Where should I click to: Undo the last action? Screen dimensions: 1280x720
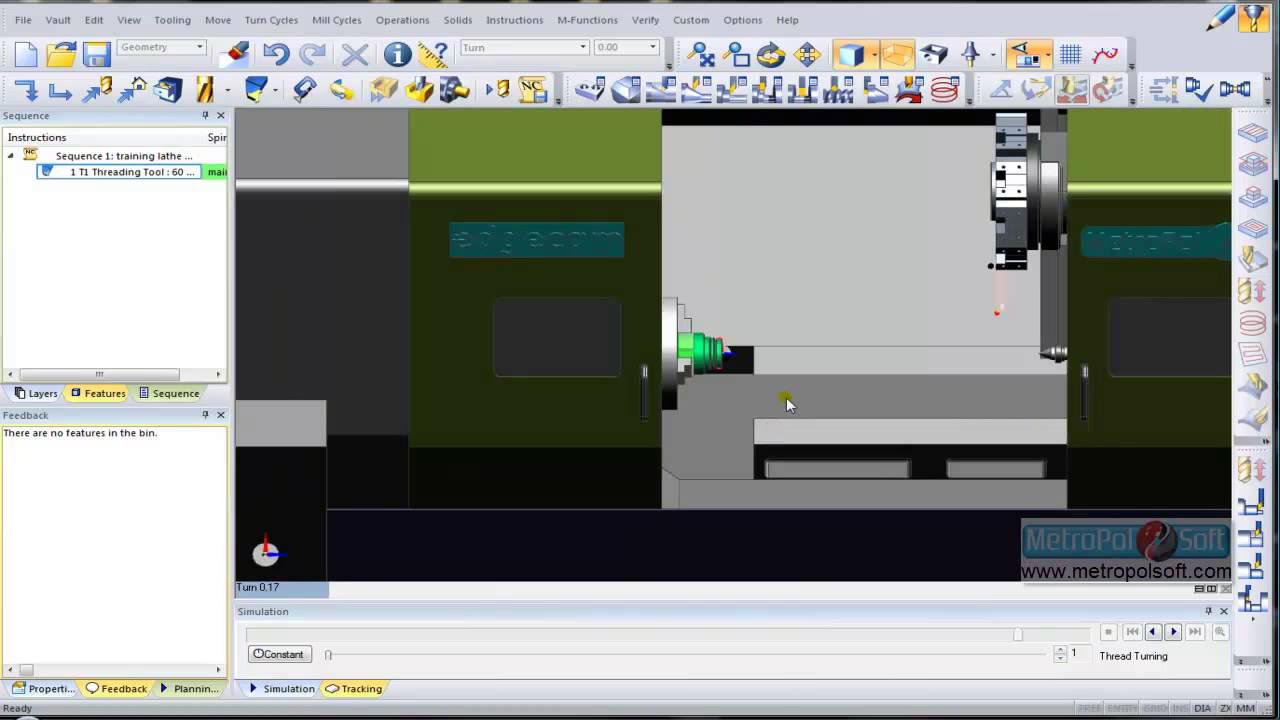[x=276, y=54]
